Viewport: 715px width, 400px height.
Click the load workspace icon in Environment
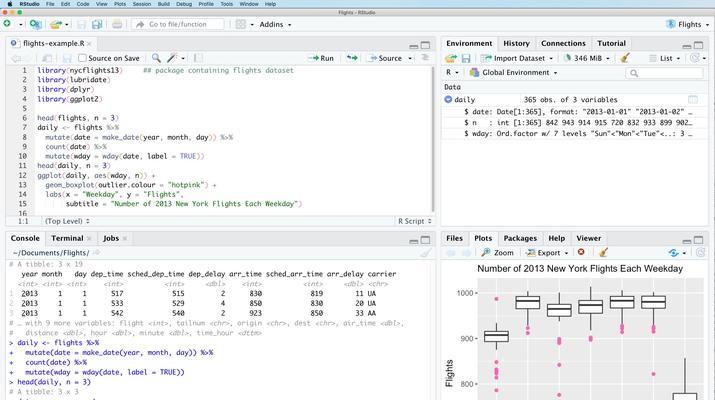pyautogui.click(x=451, y=58)
